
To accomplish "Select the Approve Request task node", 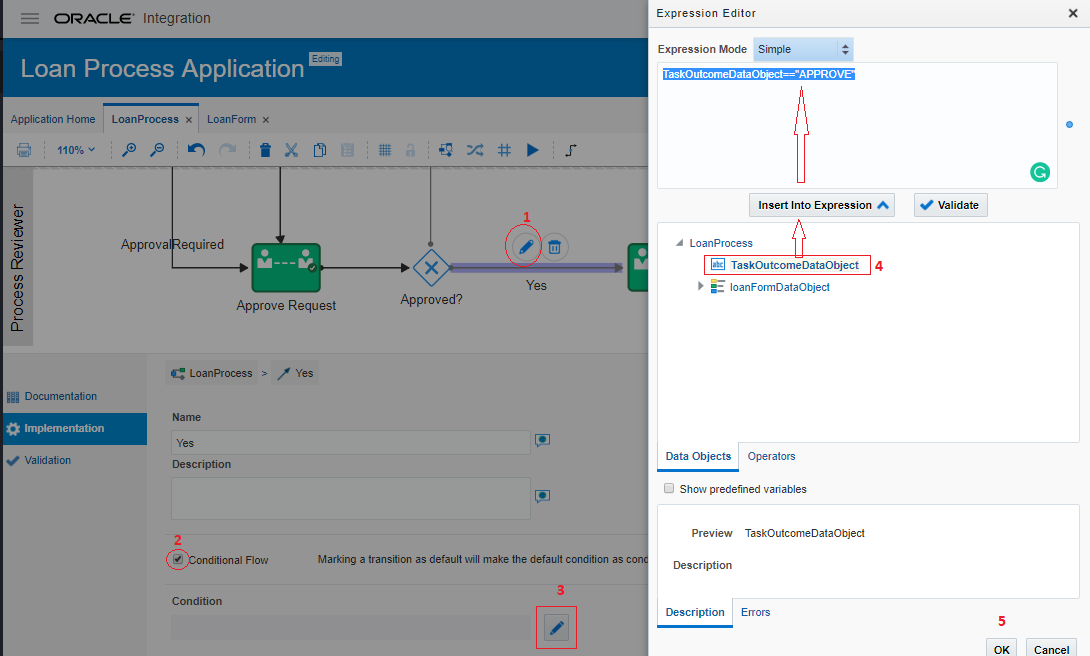I will click(286, 268).
